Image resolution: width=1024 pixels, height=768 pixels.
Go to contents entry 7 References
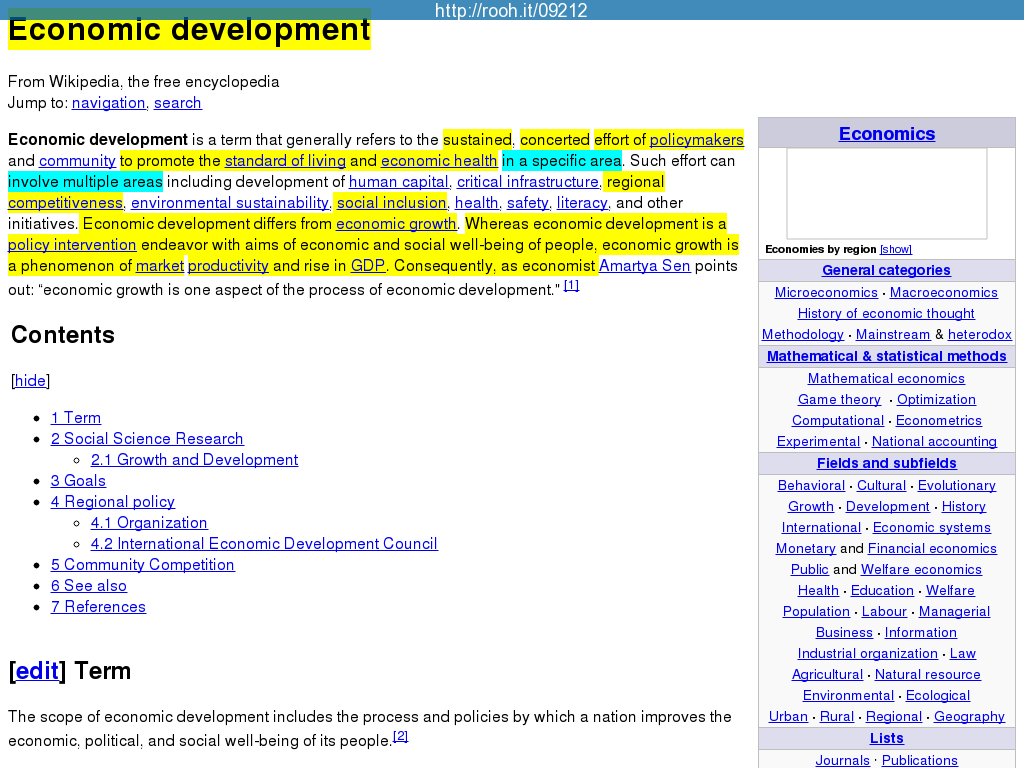98,607
